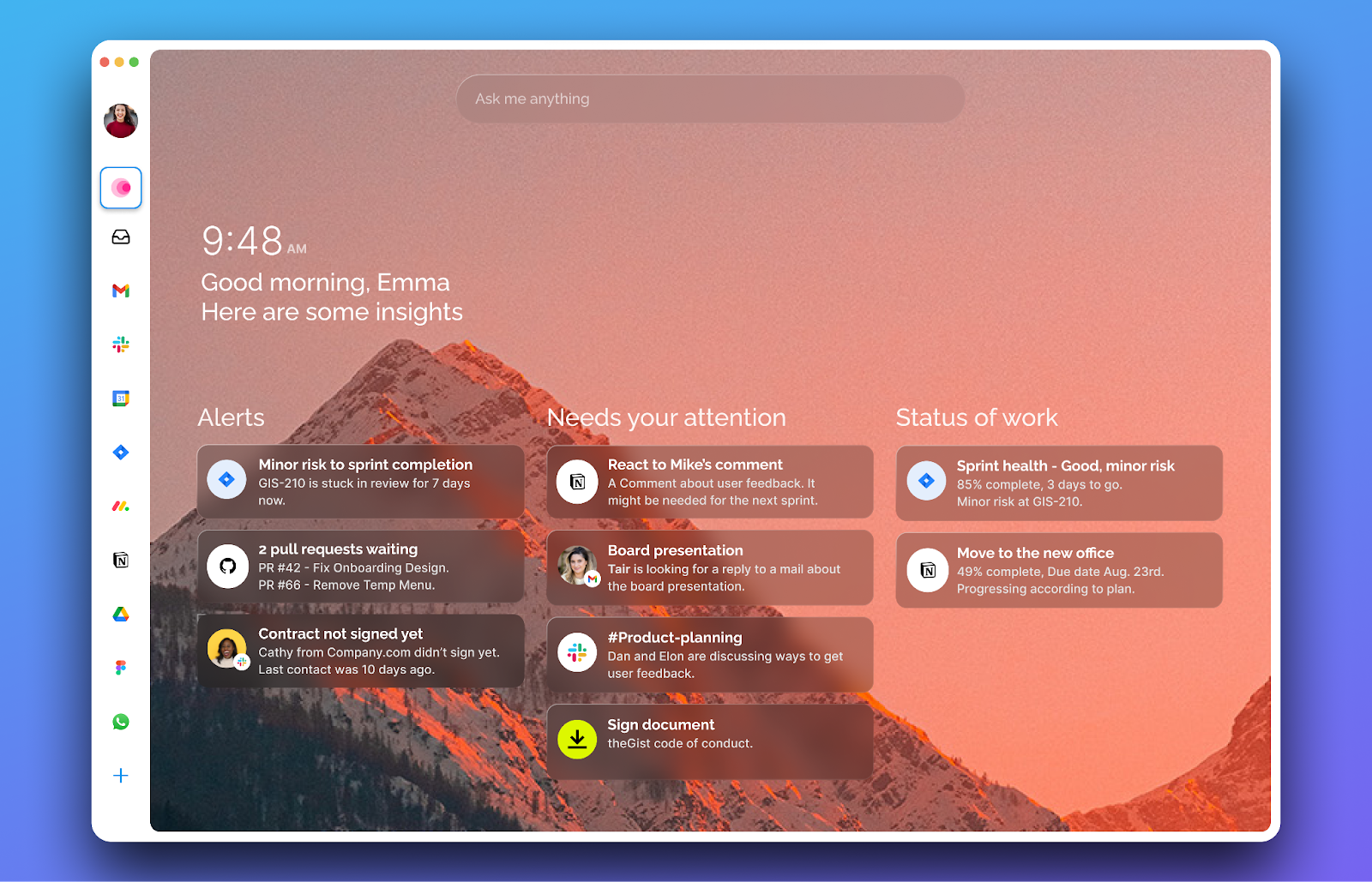
Task: Open Gmail from the sidebar
Action: point(121,291)
